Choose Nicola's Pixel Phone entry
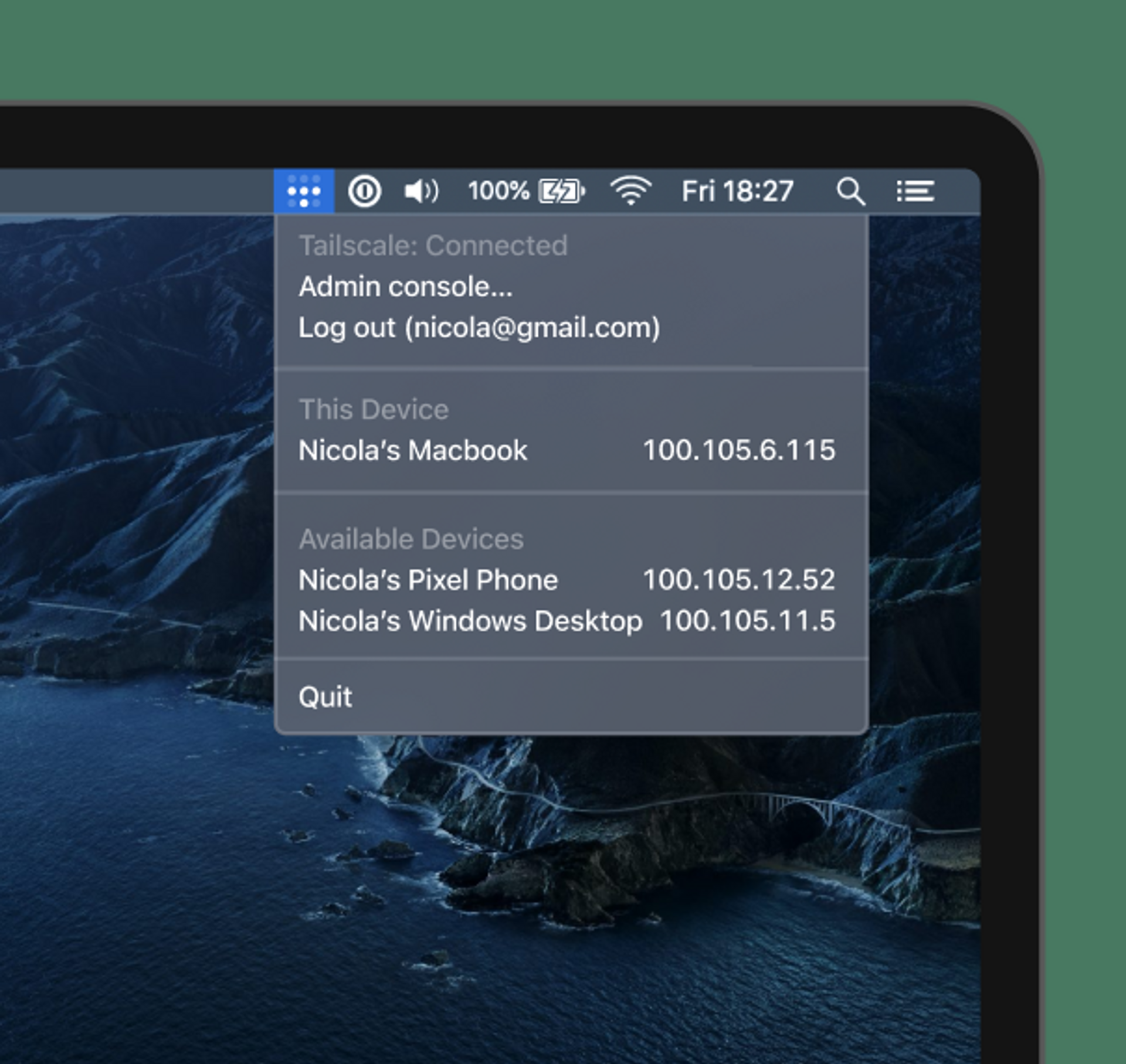The width and height of the screenshot is (1126, 1064). [x=428, y=580]
